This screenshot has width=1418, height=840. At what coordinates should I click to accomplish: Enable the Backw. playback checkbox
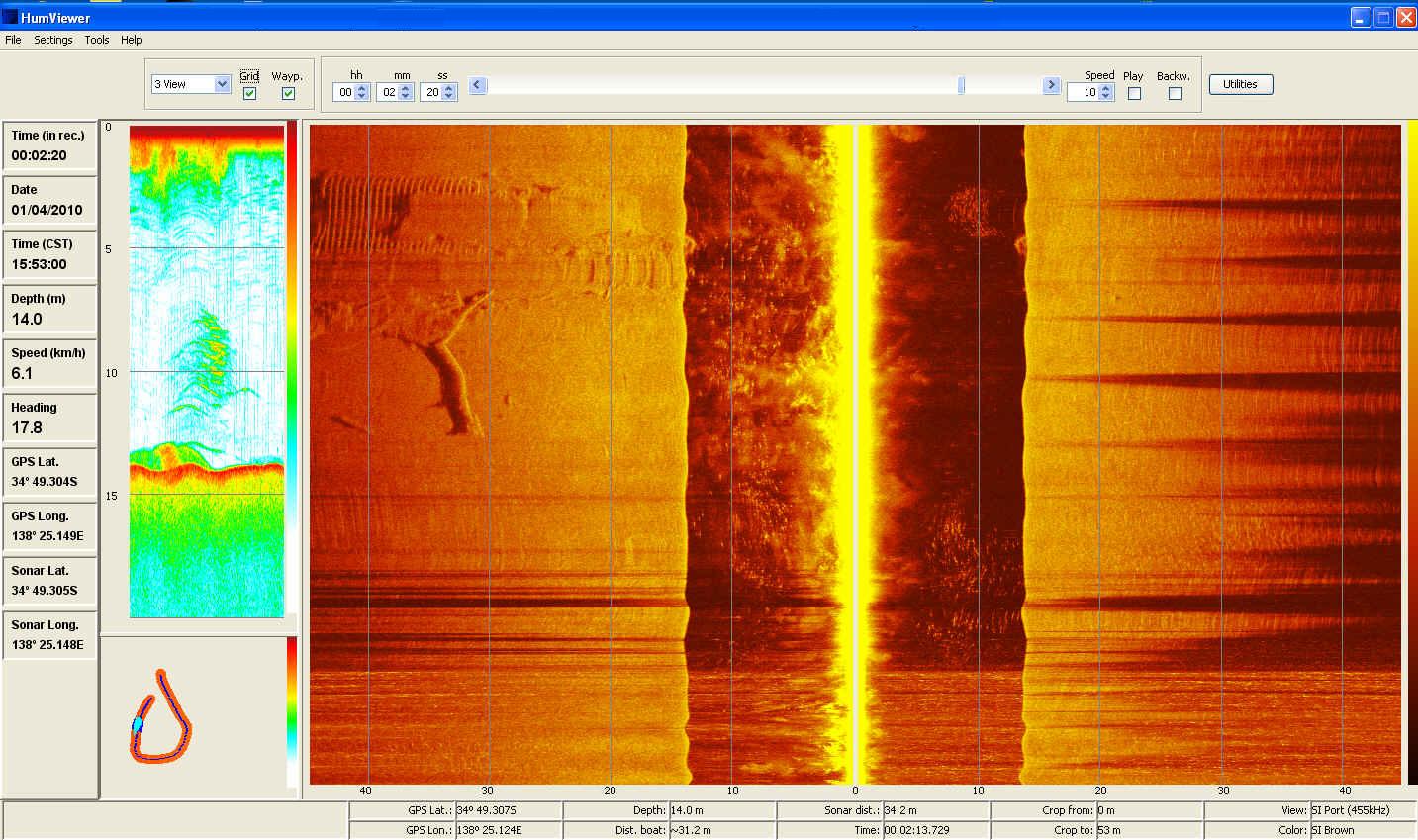pos(1175,93)
